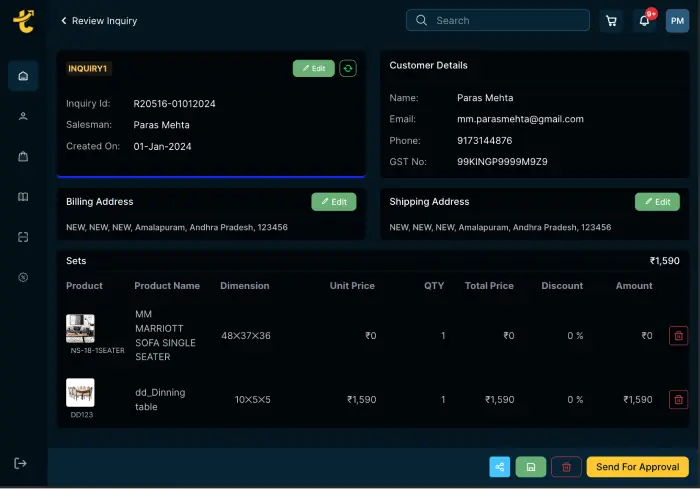Go back using Review Inquiry arrow

pos(64,21)
